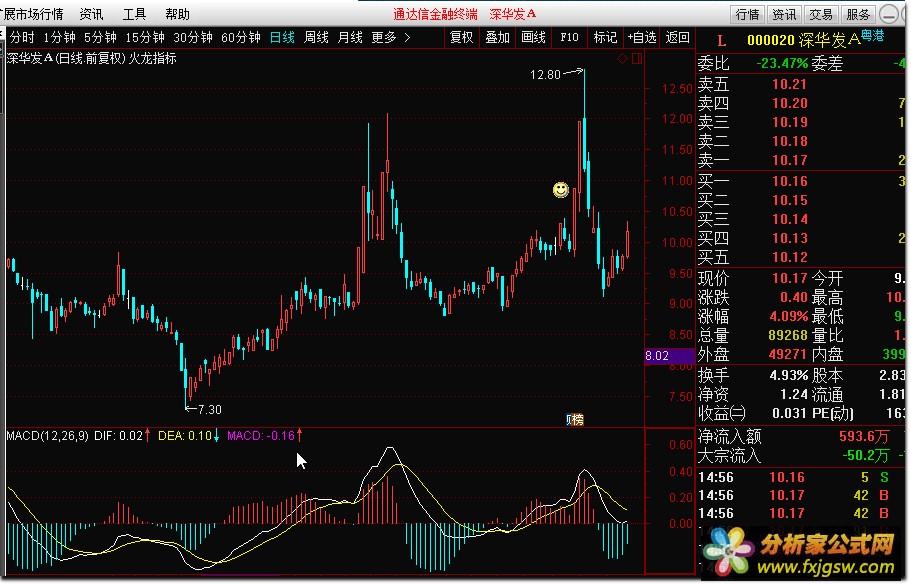
Task: Click the chart title 深华发A(日线,前复权) 火龙指标
Action: click(91, 58)
